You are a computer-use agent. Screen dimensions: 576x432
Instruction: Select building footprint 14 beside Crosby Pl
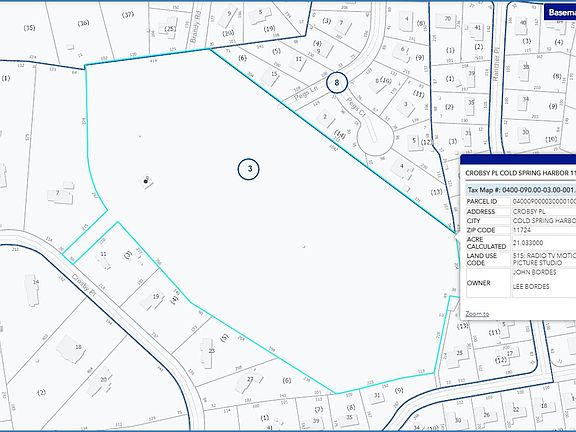pos(32,289)
